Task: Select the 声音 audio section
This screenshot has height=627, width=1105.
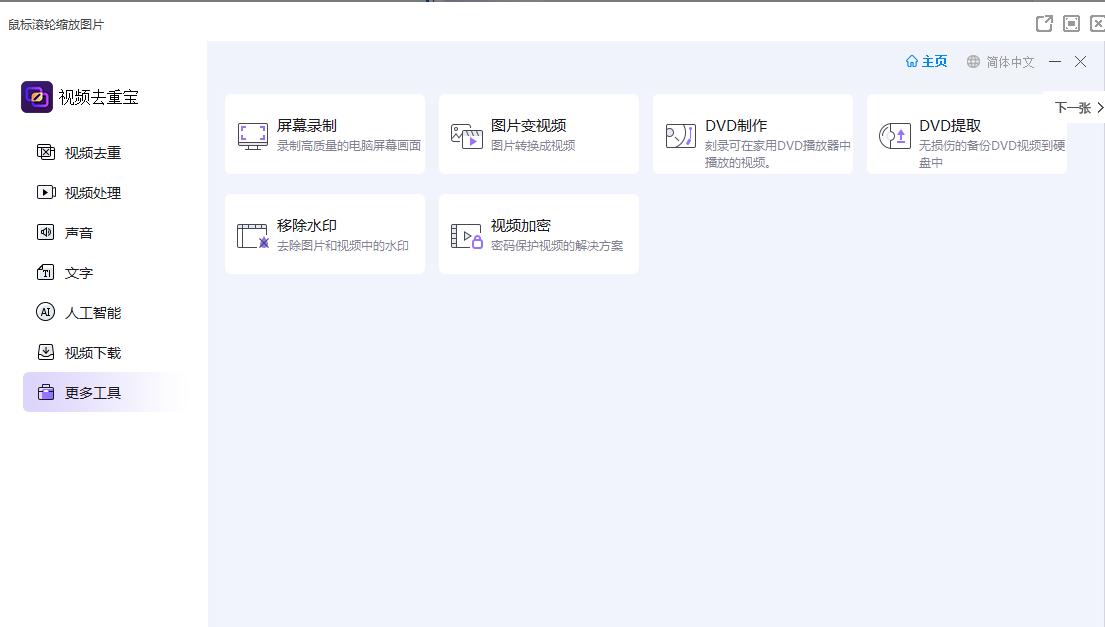Action: pos(78,233)
